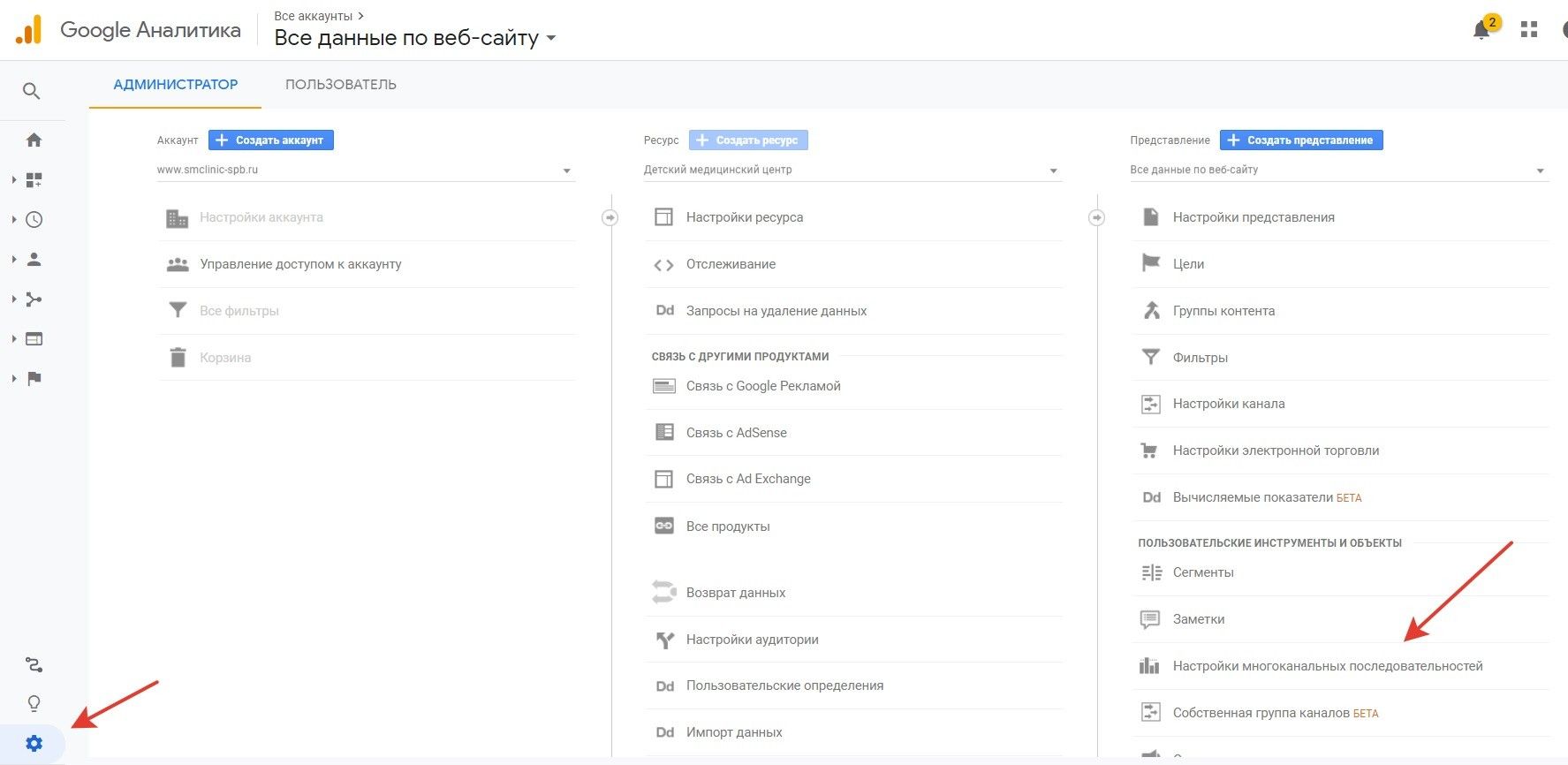The width and height of the screenshot is (1568, 765).
Task: Open the Real-time clock icon in the sidebar
Action: pyautogui.click(x=34, y=220)
